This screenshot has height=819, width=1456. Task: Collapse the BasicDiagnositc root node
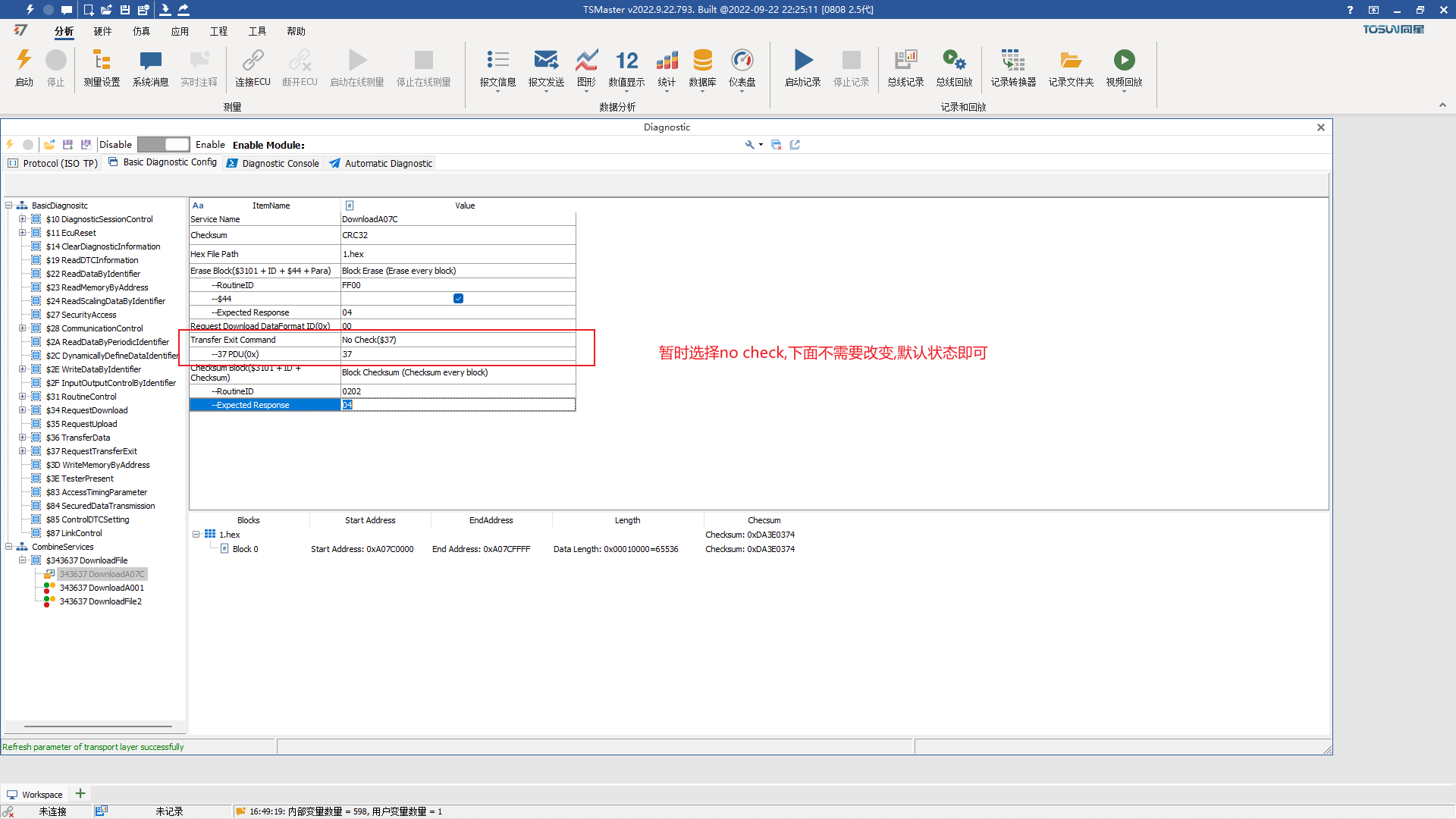tap(8, 206)
